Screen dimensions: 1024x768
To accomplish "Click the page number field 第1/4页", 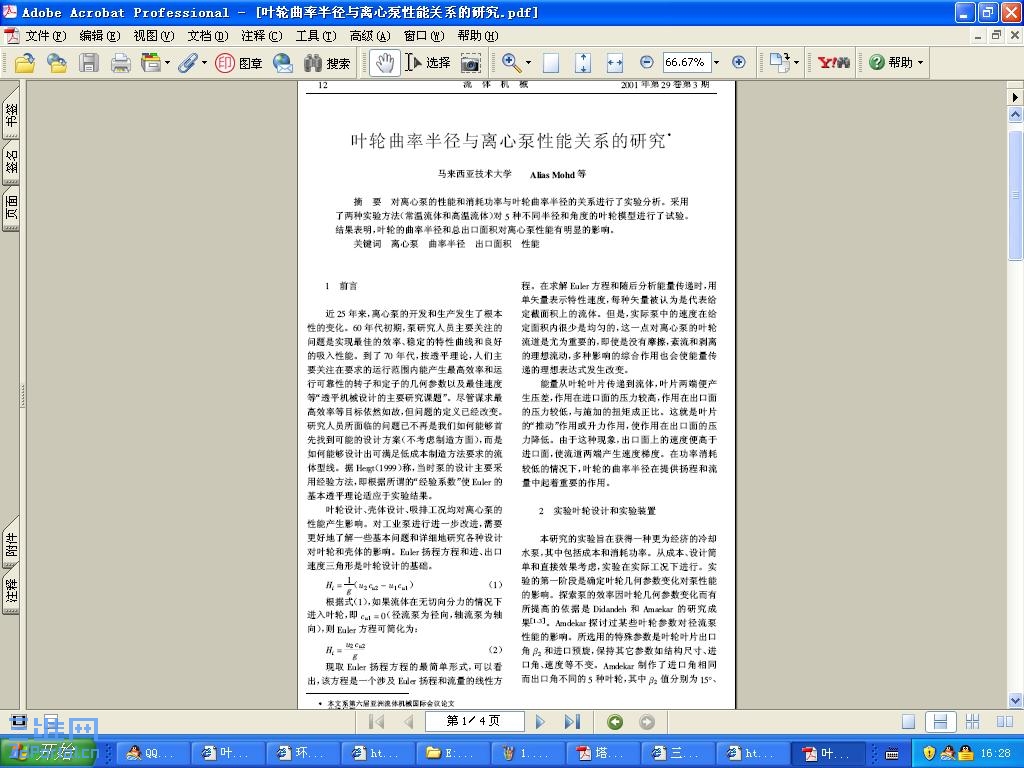I will pyautogui.click(x=474, y=721).
